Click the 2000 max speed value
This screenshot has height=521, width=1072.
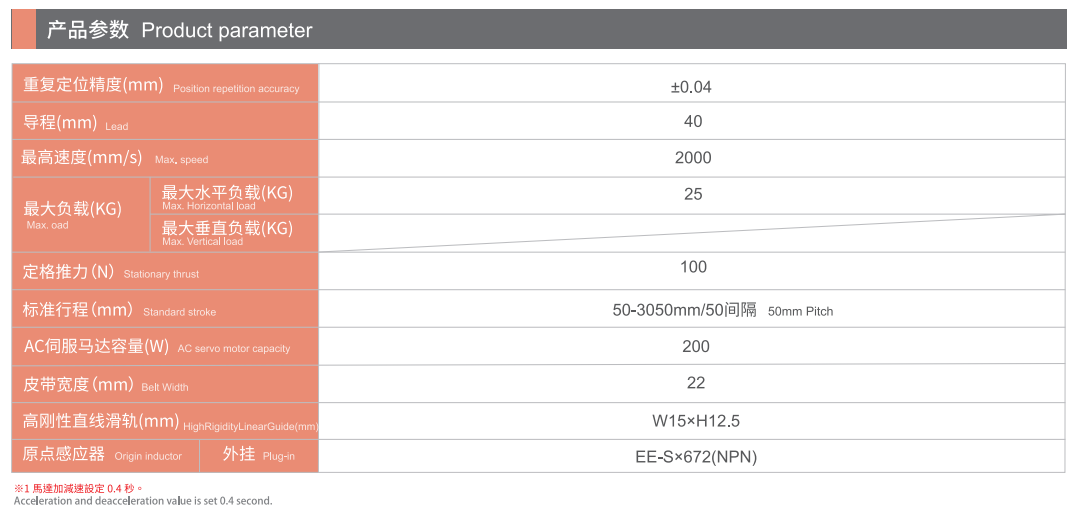coord(692,158)
